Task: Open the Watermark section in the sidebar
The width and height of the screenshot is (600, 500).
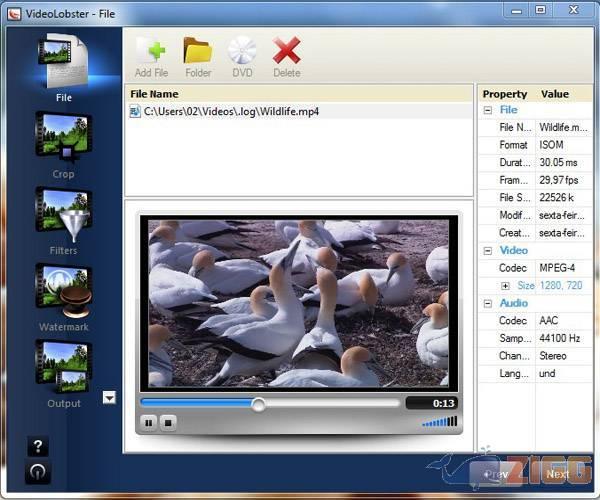Action: coord(64,298)
